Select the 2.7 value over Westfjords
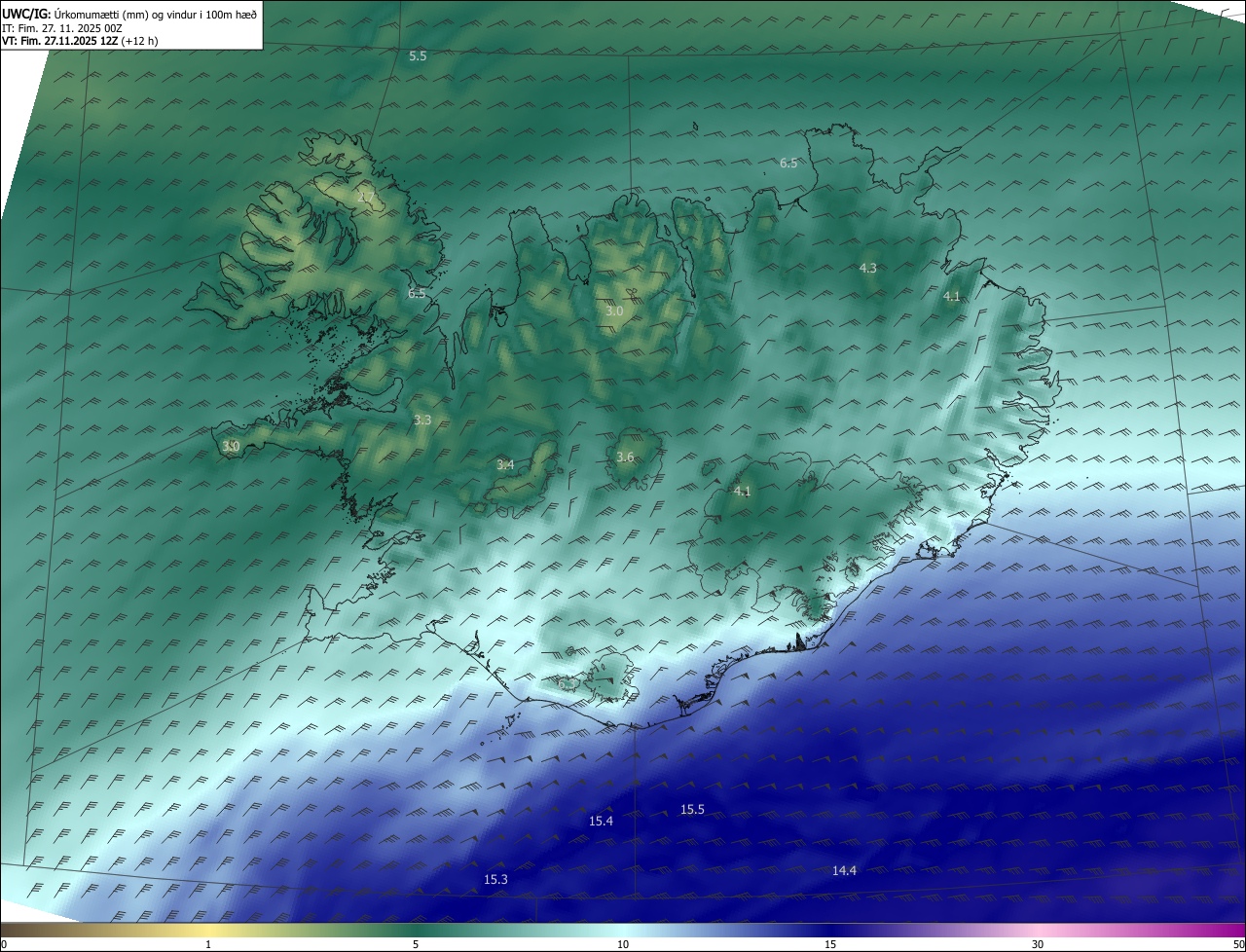 (366, 198)
